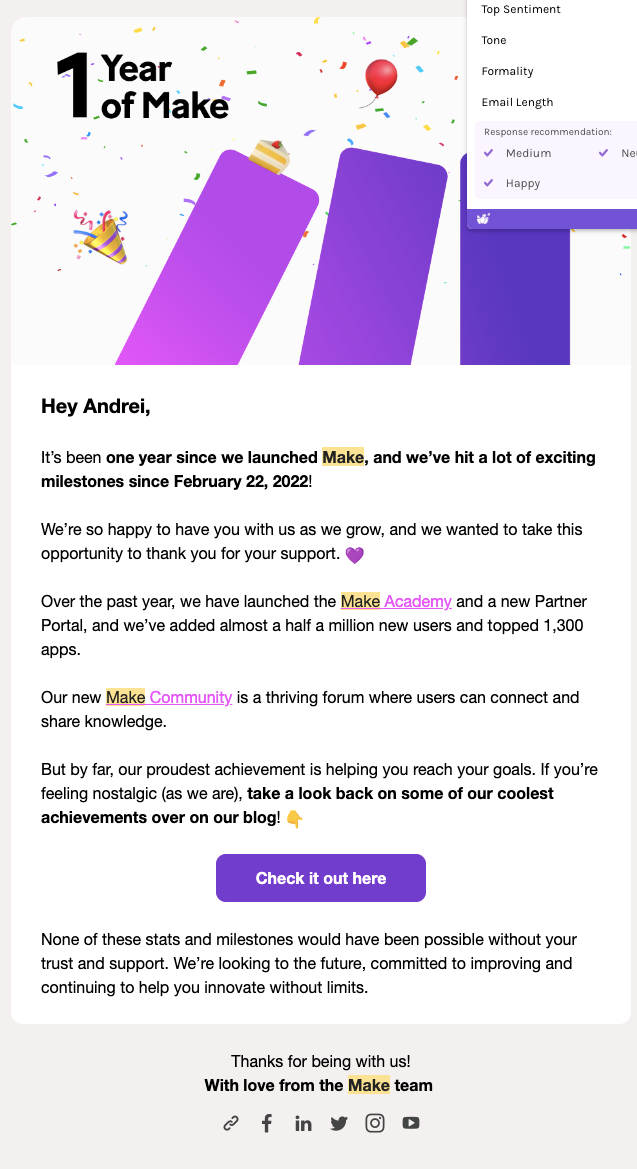Open the YouTube icon in footer
This screenshot has height=1169, width=637.
[x=411, y=1123]
